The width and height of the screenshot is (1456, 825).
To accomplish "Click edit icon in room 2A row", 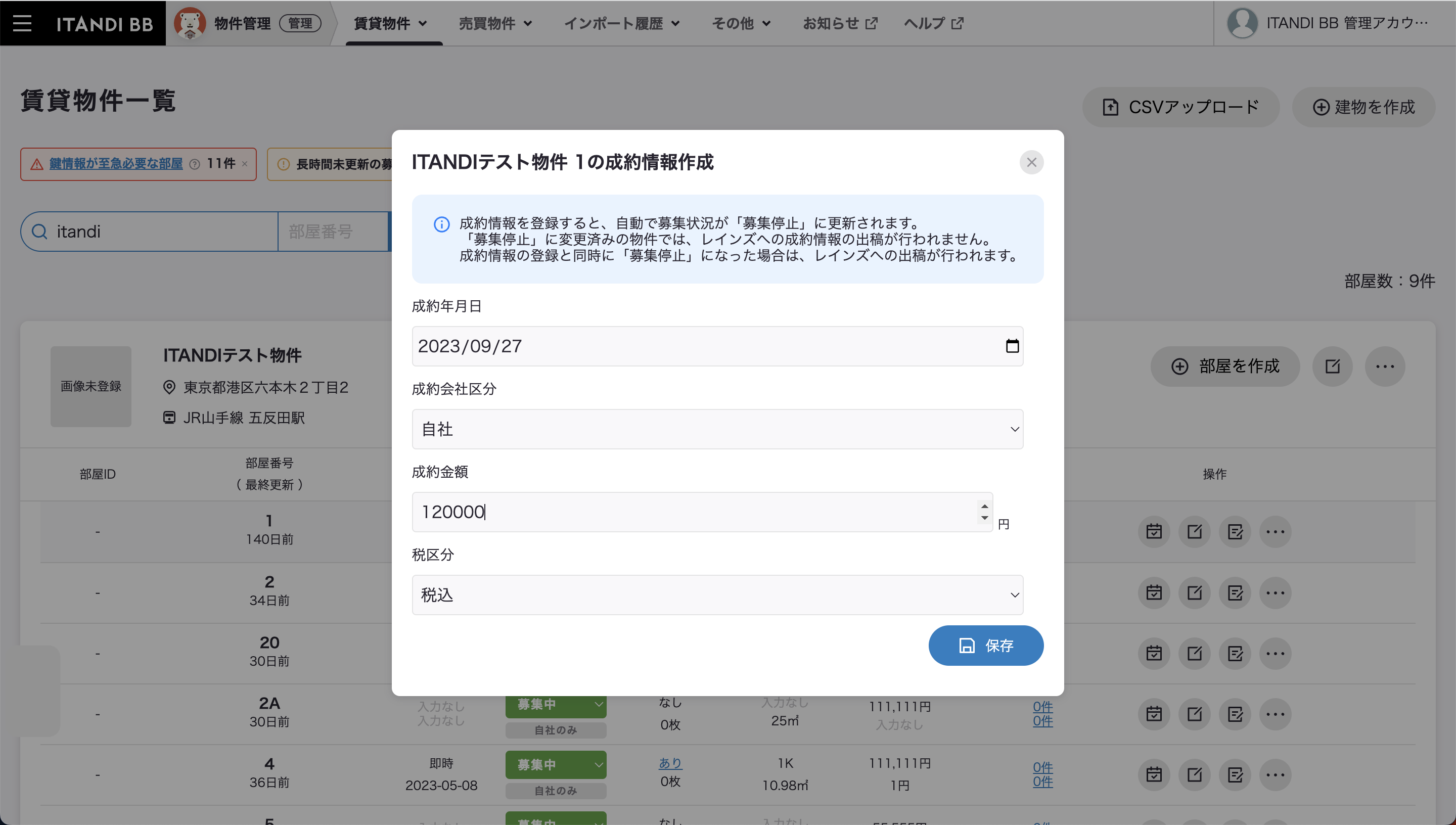I will [x=1194, y=714].
